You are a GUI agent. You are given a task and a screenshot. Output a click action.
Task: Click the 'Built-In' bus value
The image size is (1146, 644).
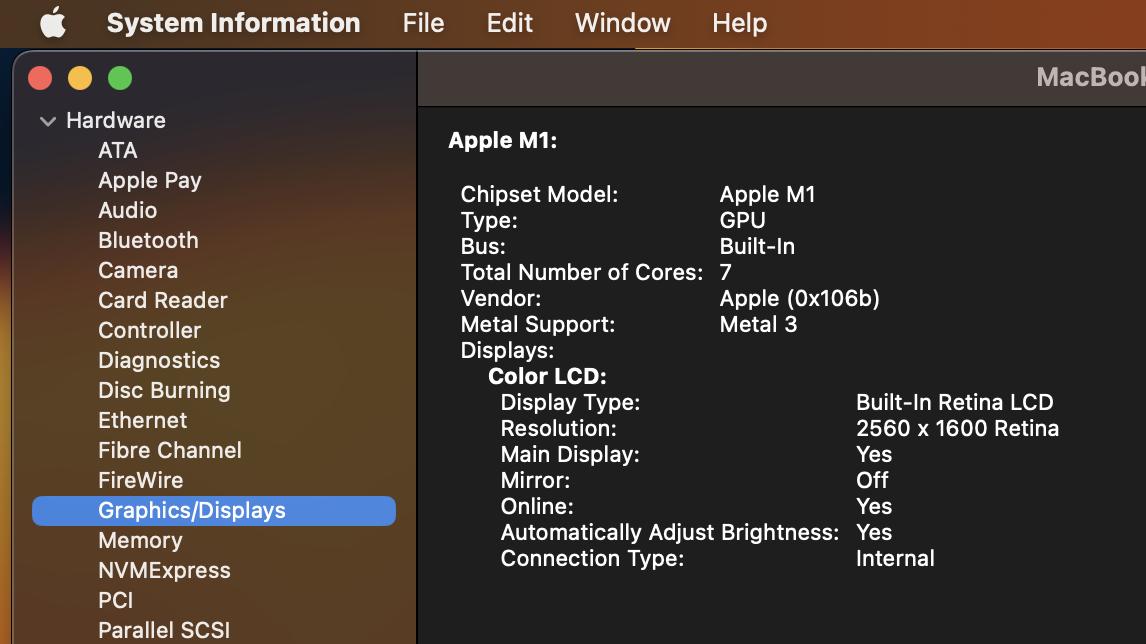coord(757,246)
